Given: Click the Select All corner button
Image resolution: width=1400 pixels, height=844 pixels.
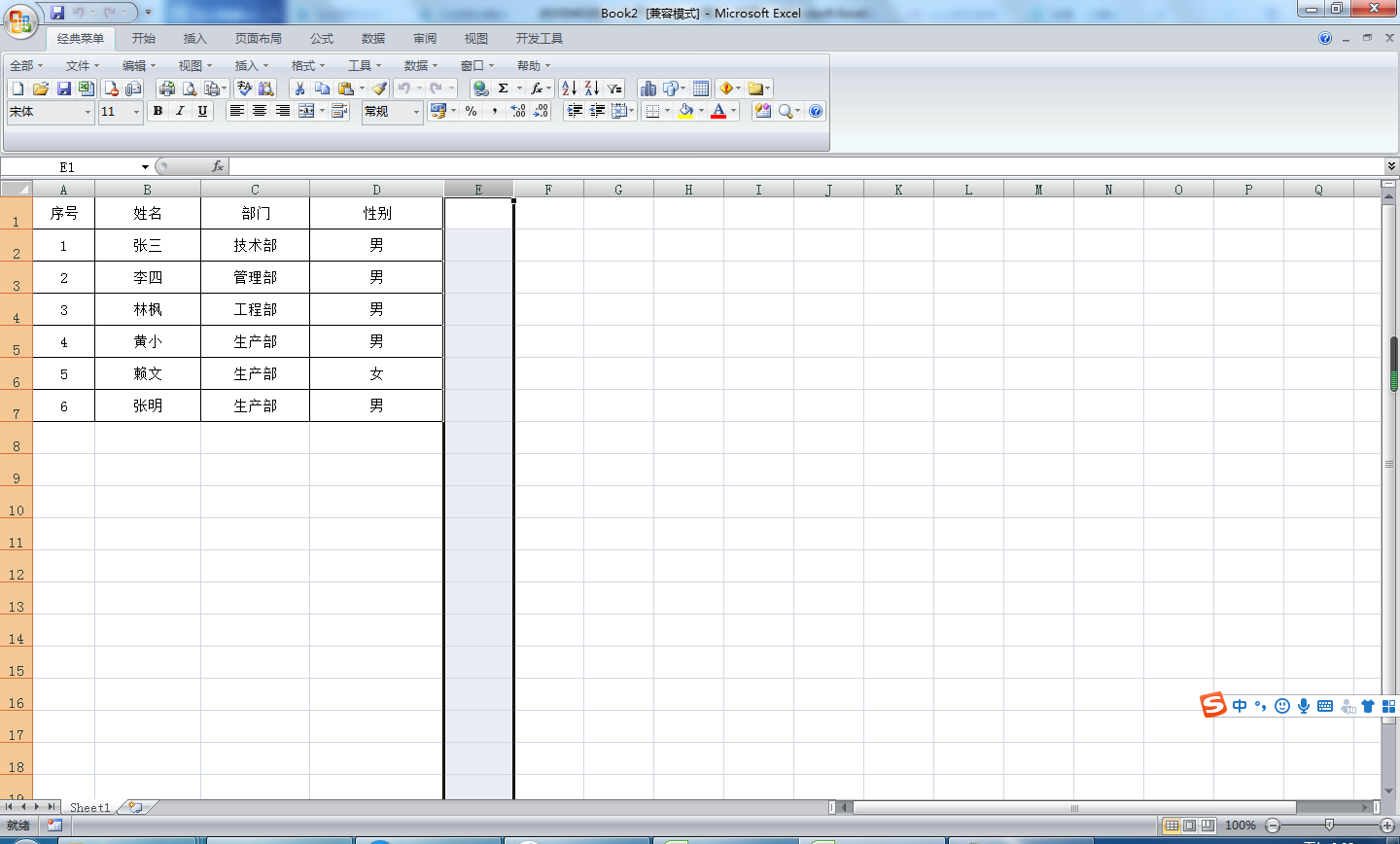Looking at the screenshot, I should tap(17, 190).
